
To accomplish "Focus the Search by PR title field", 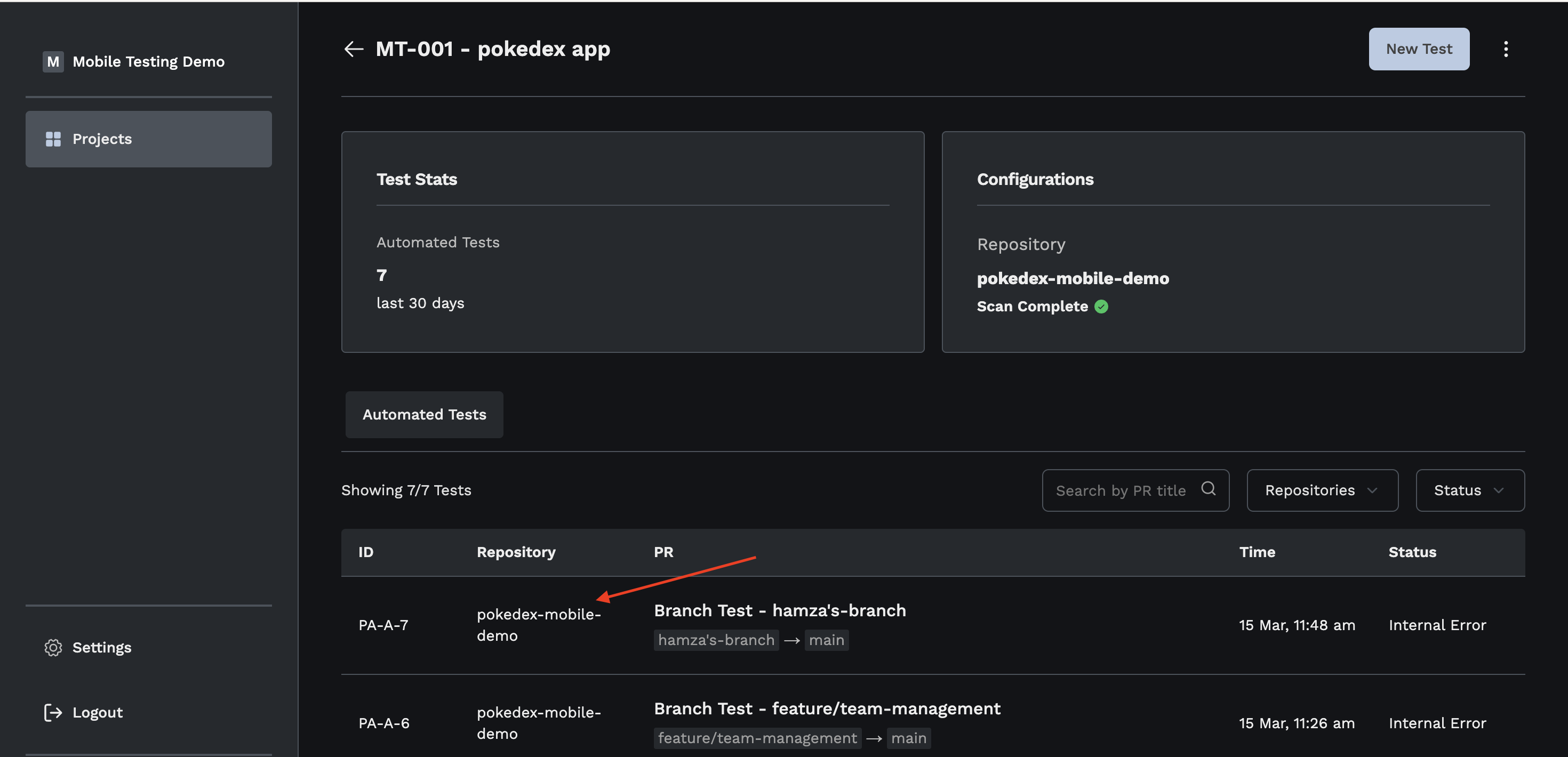I will click(x=1121, y=490).
